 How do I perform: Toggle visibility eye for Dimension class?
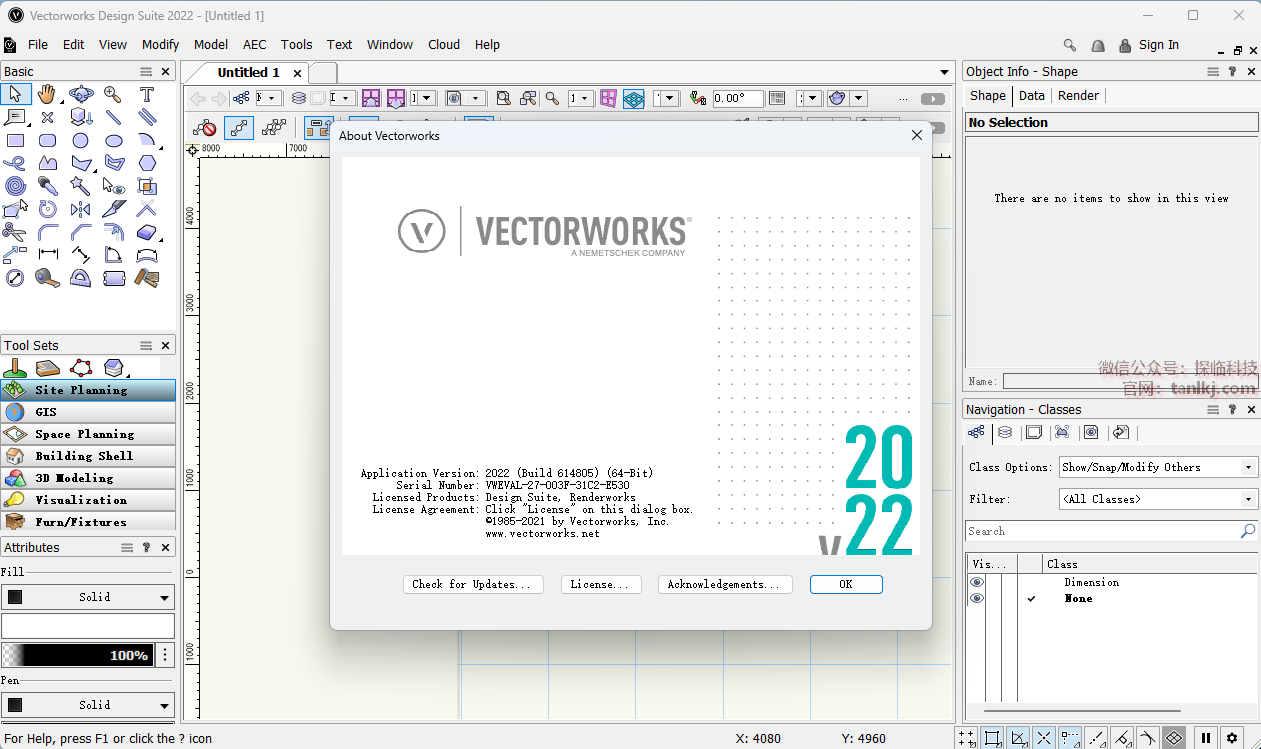tap(977, 582)
